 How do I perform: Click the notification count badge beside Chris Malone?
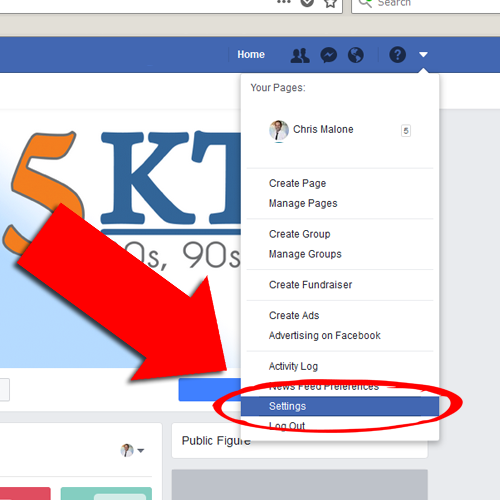tap(406, 131)
